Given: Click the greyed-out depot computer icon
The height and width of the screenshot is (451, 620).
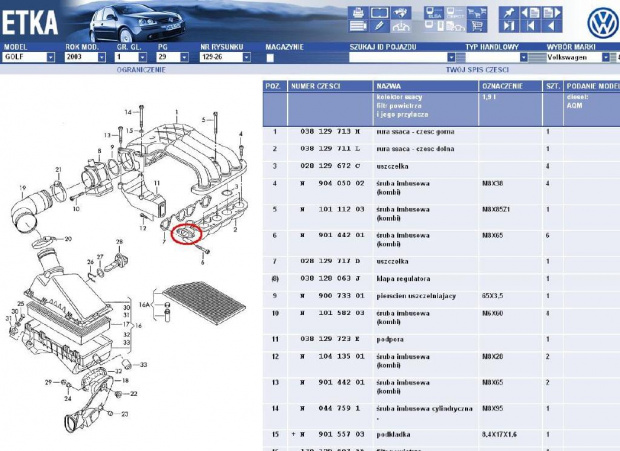Looking at the screenshot, I should 455,13.
